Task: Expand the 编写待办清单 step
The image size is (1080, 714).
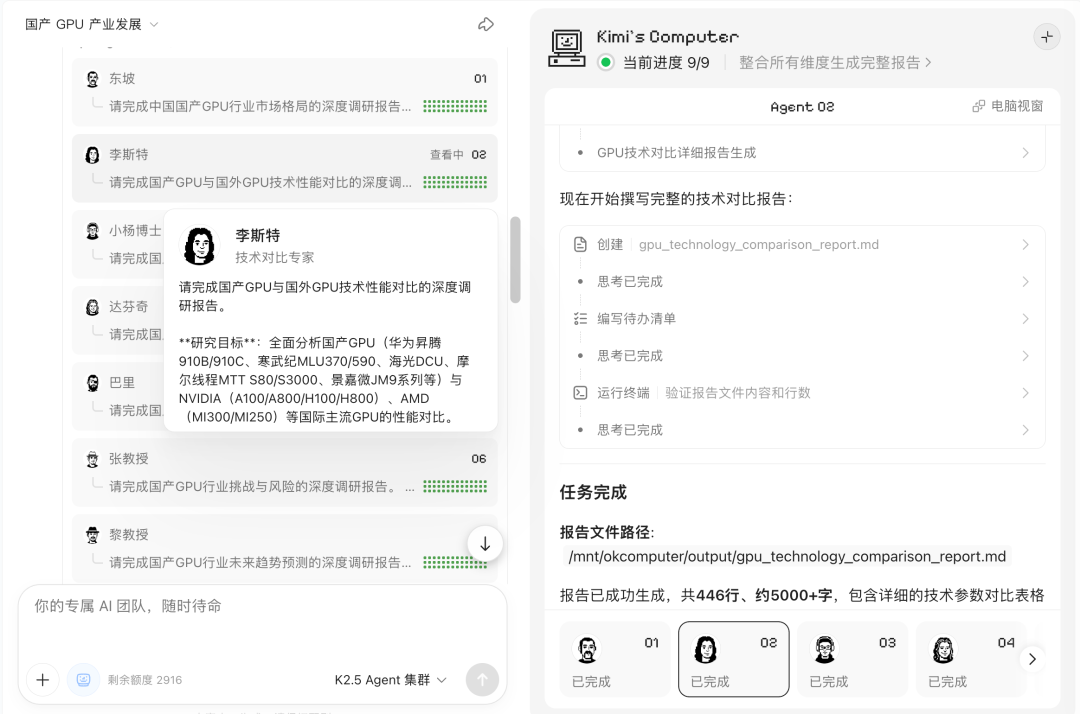Action: point(802,319)
